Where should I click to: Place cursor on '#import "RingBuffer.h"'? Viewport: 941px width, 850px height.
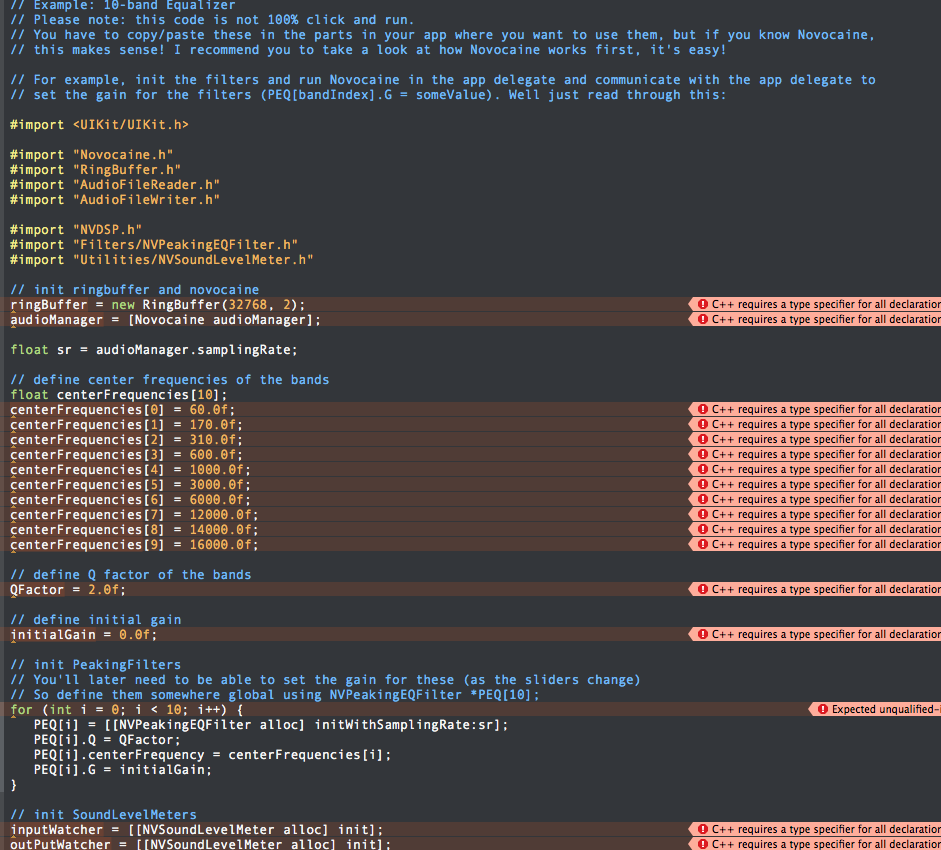(x=96, y=170)
